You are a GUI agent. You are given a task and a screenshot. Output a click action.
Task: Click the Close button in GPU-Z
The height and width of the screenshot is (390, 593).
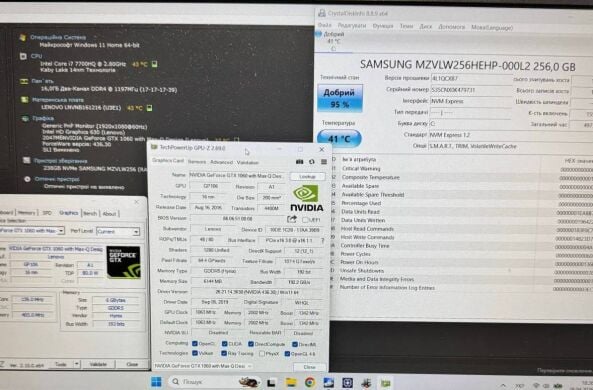pyautogui.click(x=309, y=367)
